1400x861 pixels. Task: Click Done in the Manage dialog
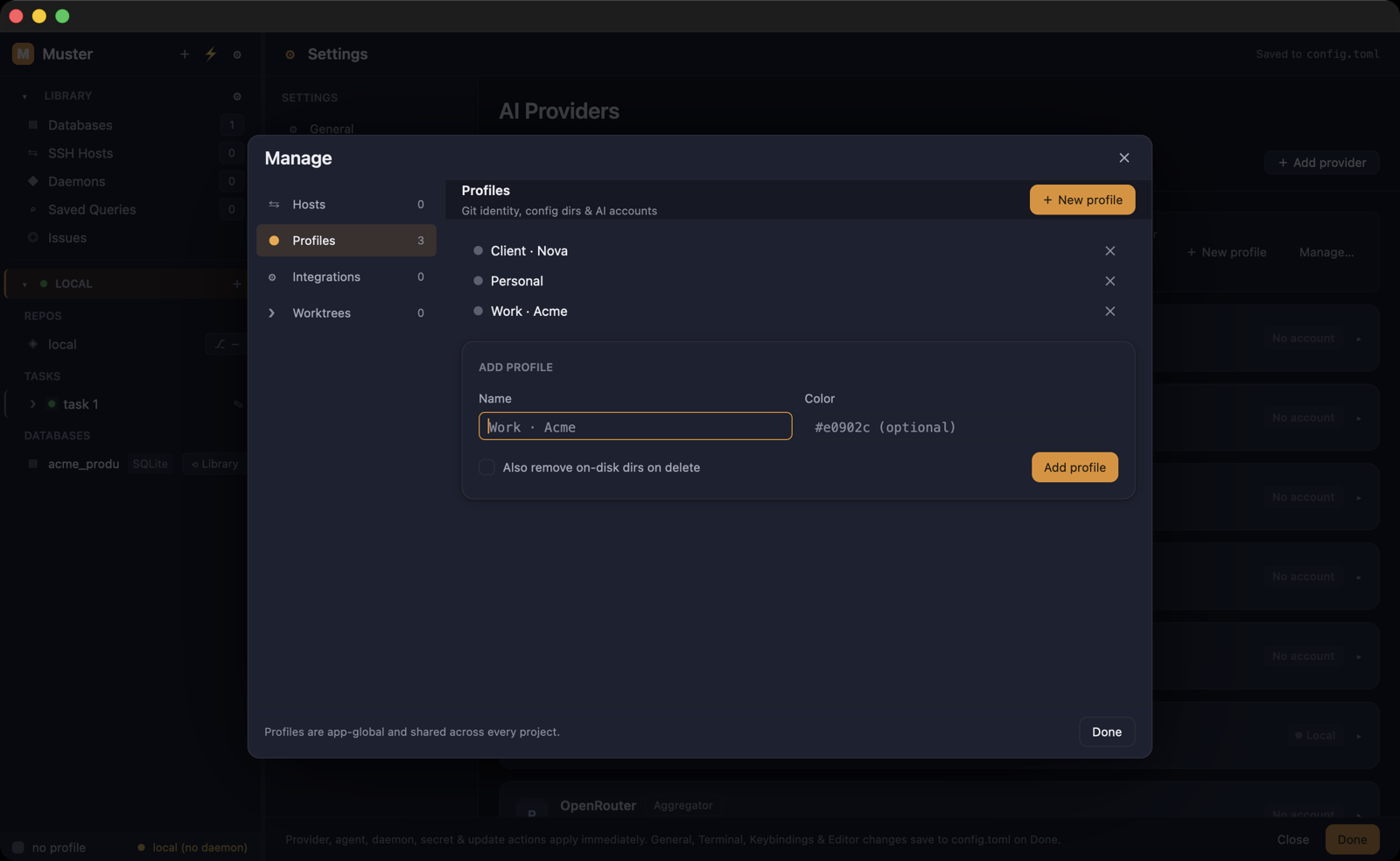tap(1107, 731)
